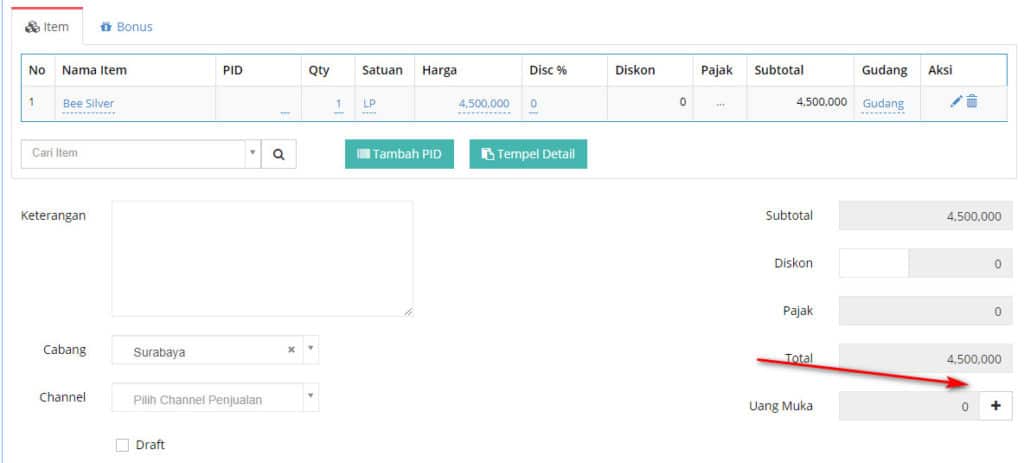1024x463 pixels.
Task: Click the Tempel Detail button
Action: coord(528,154)
